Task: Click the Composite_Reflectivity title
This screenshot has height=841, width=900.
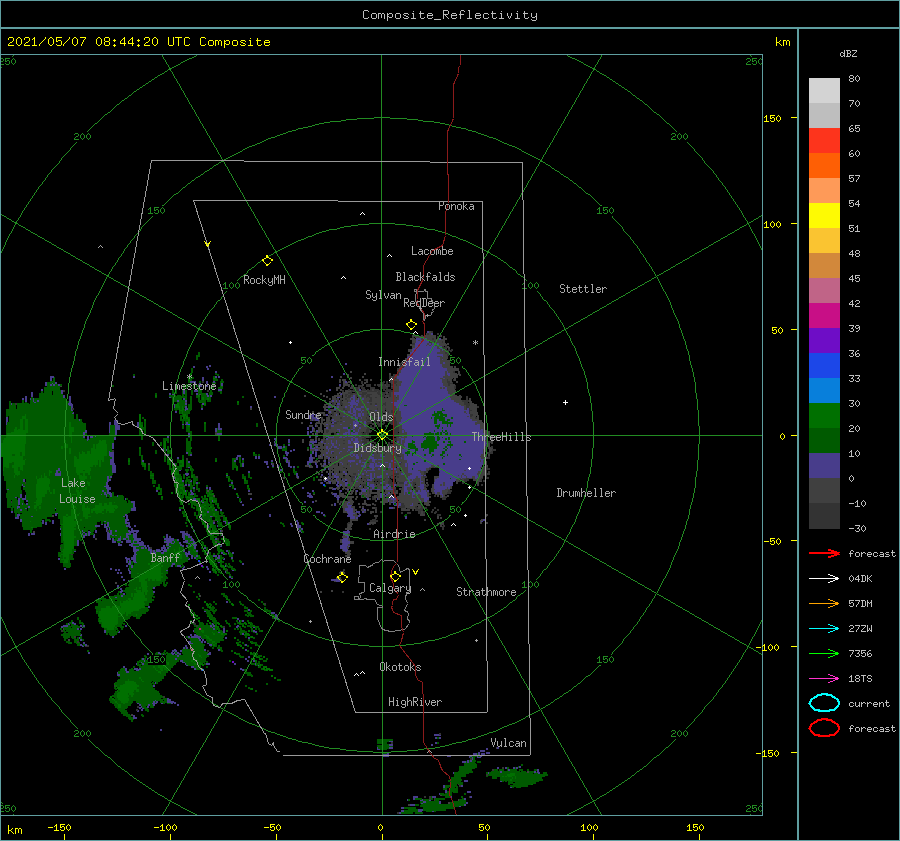Action: (x=450, y=15)
